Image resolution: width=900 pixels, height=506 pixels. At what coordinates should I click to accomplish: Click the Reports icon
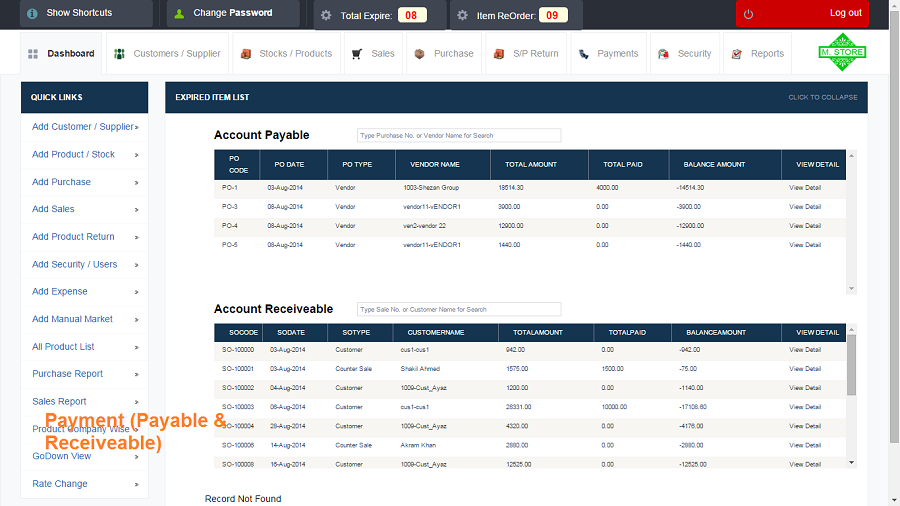point(737,54)
